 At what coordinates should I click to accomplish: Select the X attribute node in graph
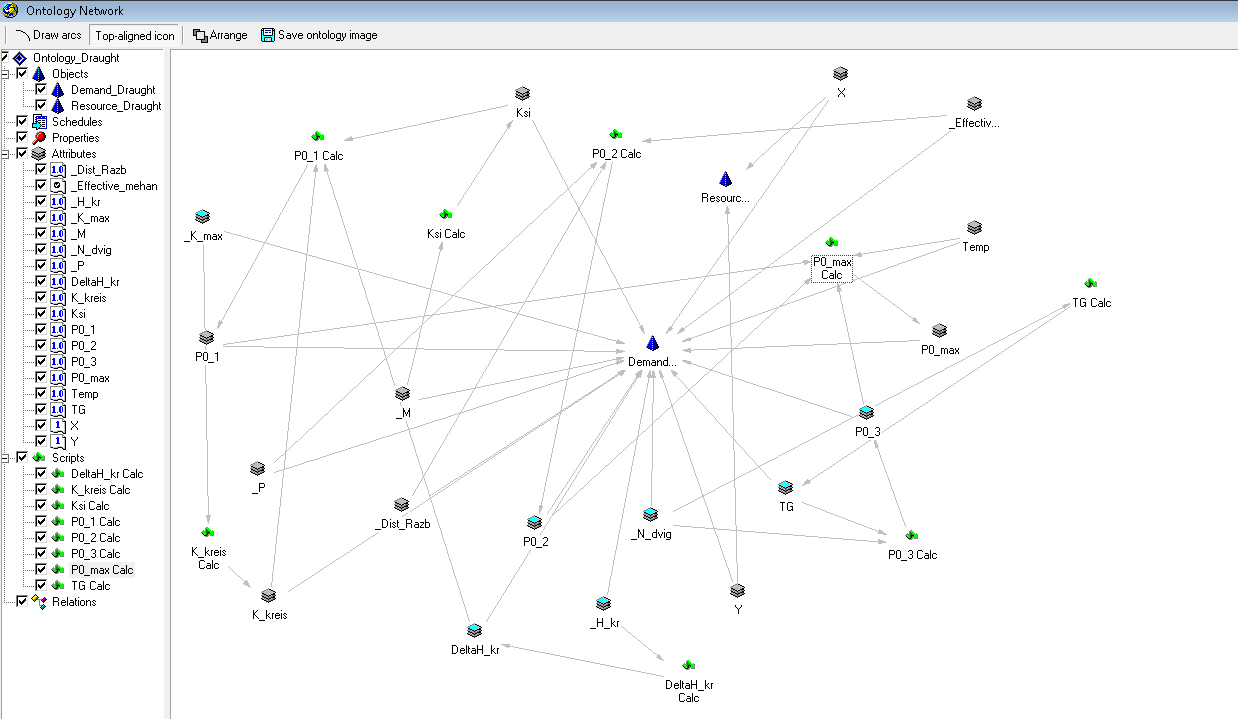click(x=841, y=74)
